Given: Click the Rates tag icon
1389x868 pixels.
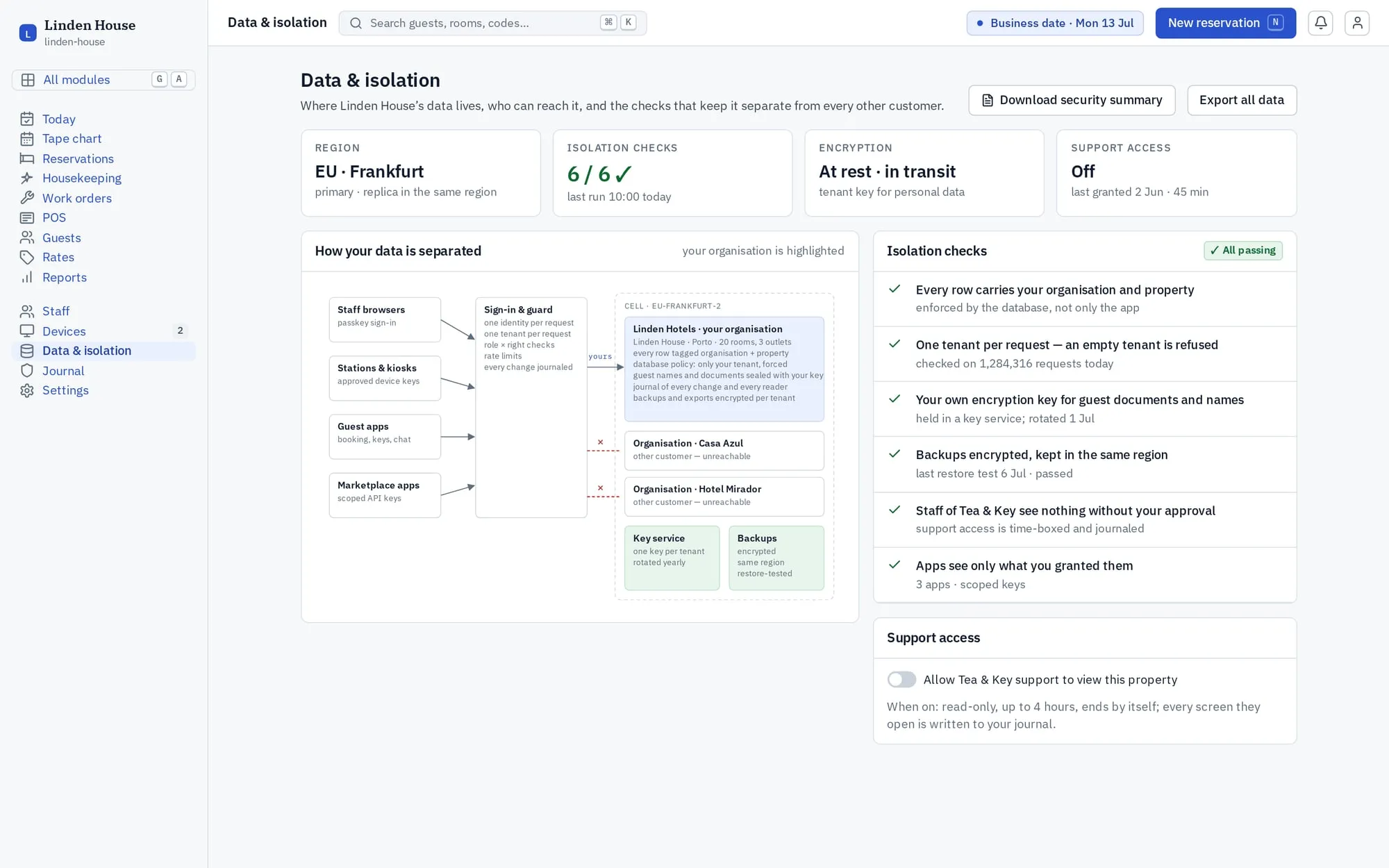Looking at the screenshot, I should click(27, 258).
